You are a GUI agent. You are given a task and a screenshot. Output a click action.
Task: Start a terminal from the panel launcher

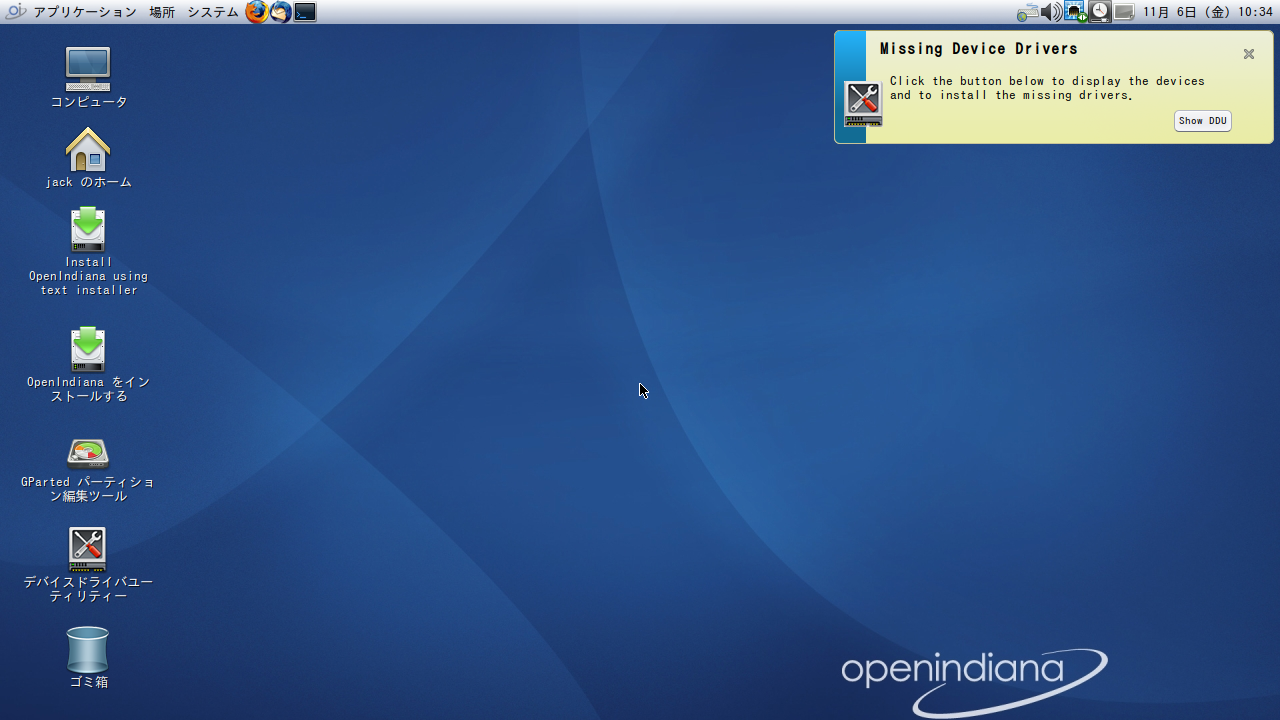pos(304,12)
